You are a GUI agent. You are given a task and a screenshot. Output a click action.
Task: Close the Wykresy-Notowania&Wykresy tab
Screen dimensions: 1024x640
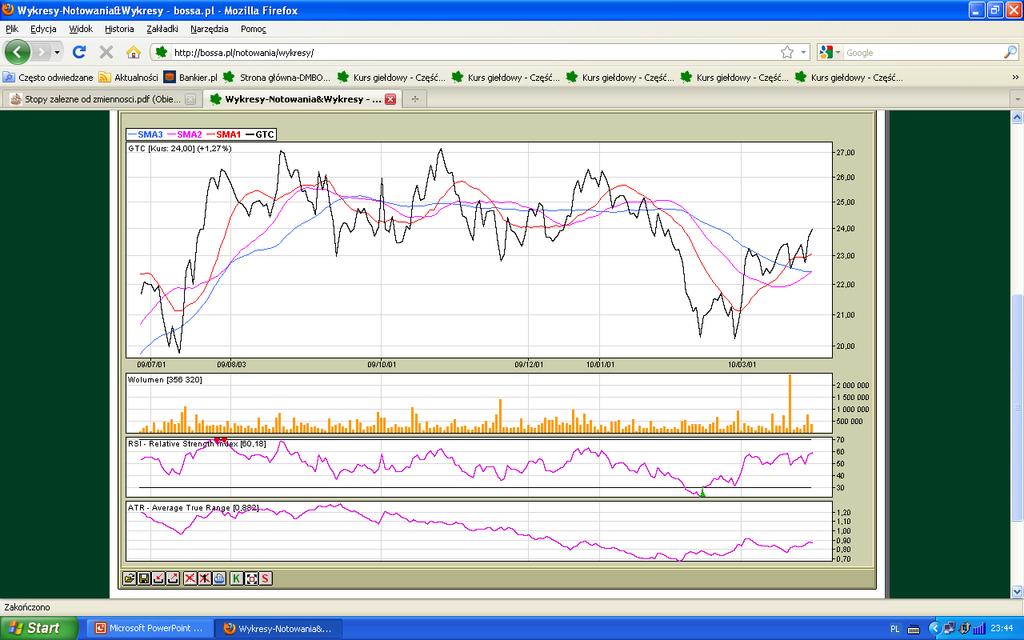pyautogui.click(x=390, y=99)
